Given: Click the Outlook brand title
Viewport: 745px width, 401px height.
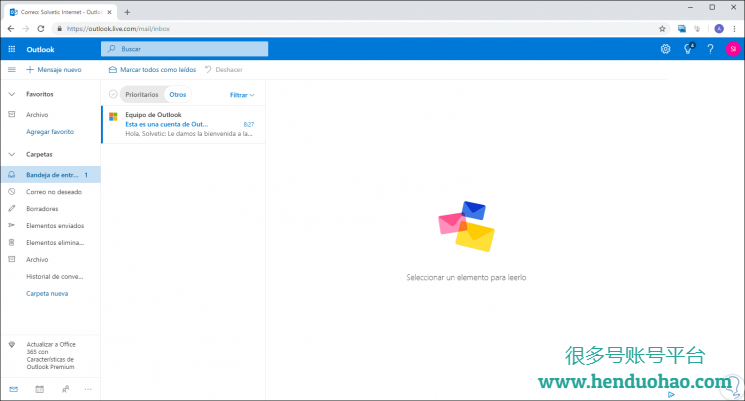Looking at the screenshot, I should (40, 49).
